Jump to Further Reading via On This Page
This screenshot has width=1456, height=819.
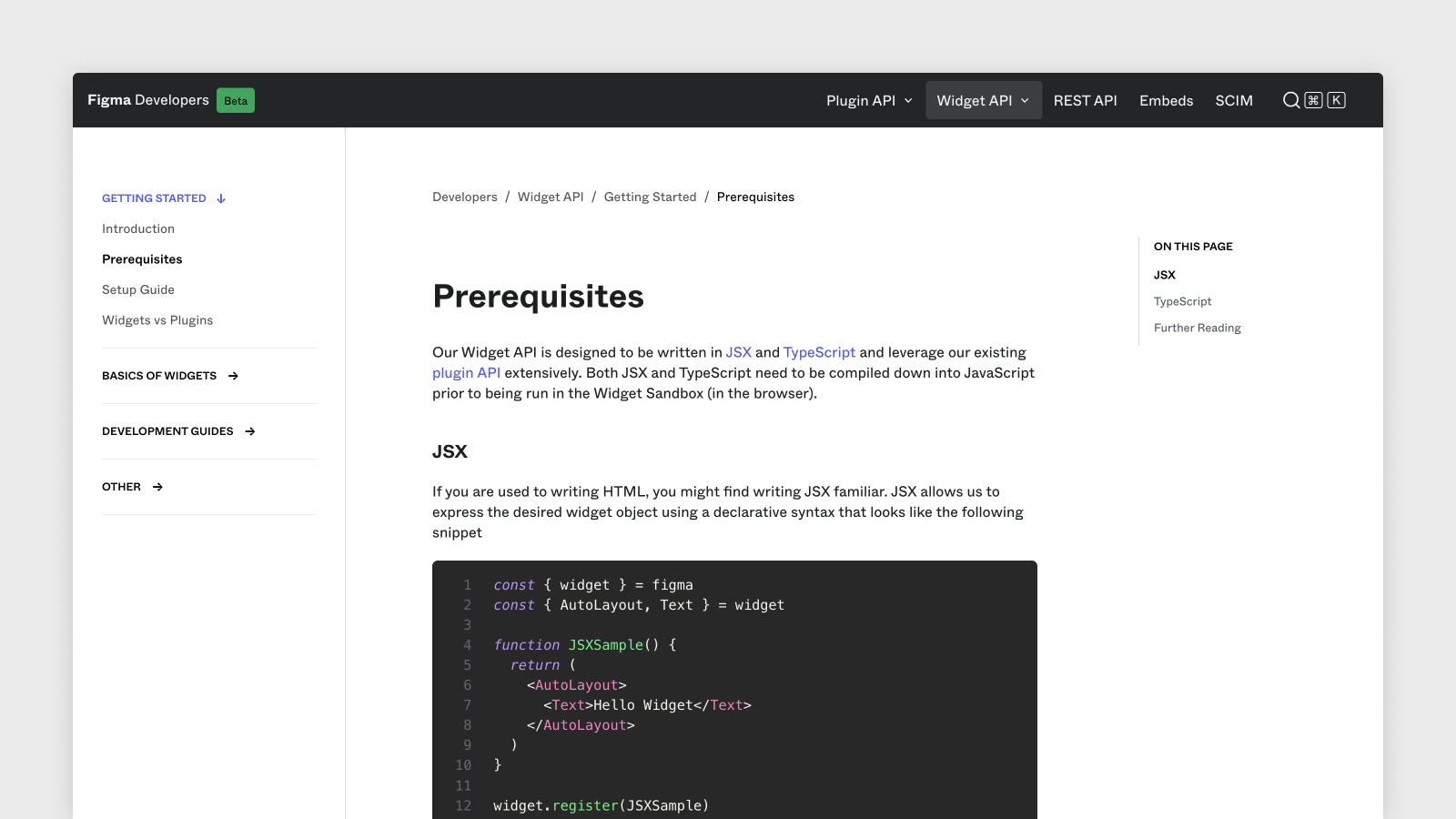click(x=1197, y=328)
